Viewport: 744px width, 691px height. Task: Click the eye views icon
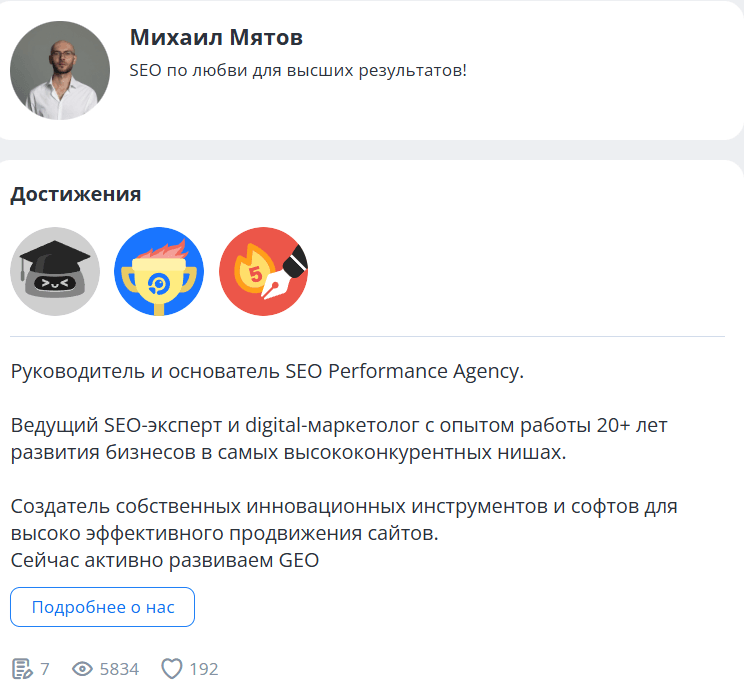click(83, 669)
